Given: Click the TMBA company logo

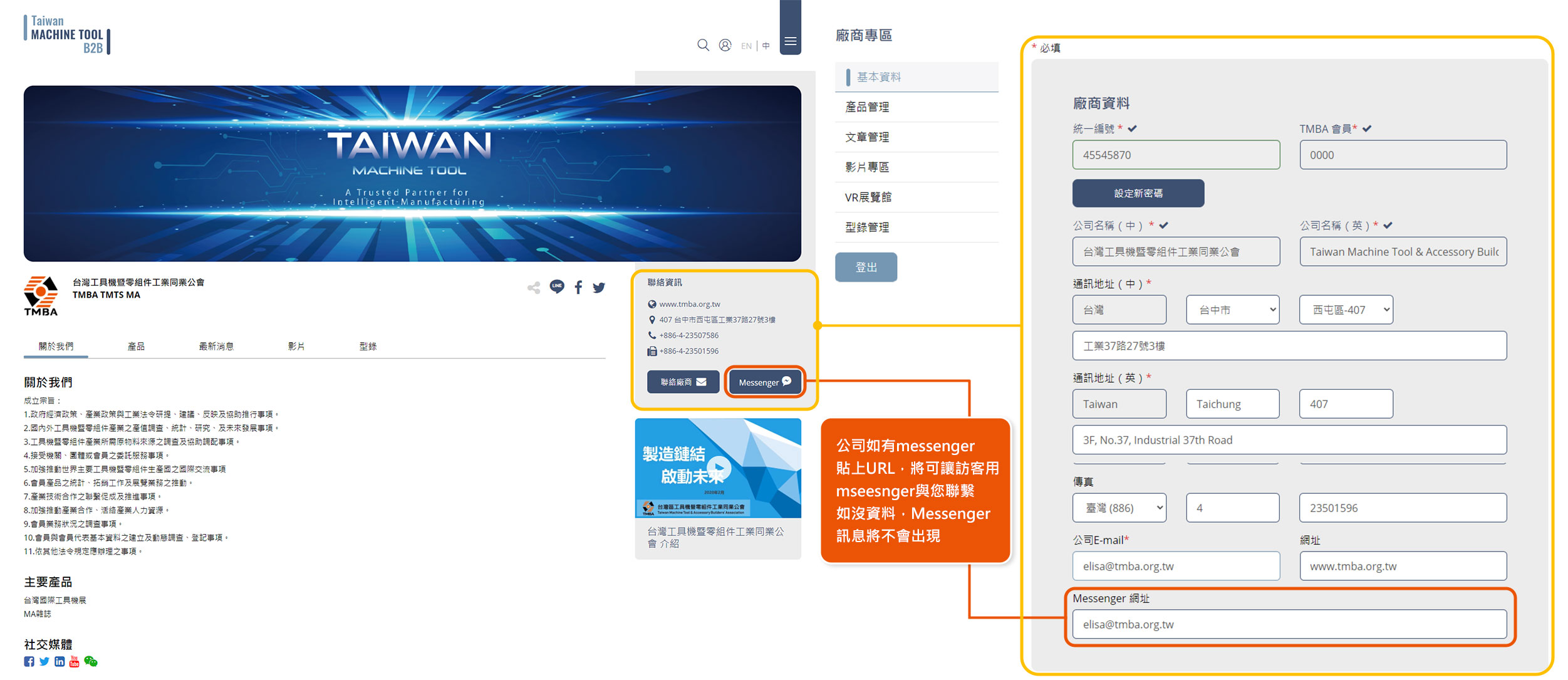Looking at the screenshot, I should coord(41,296).
